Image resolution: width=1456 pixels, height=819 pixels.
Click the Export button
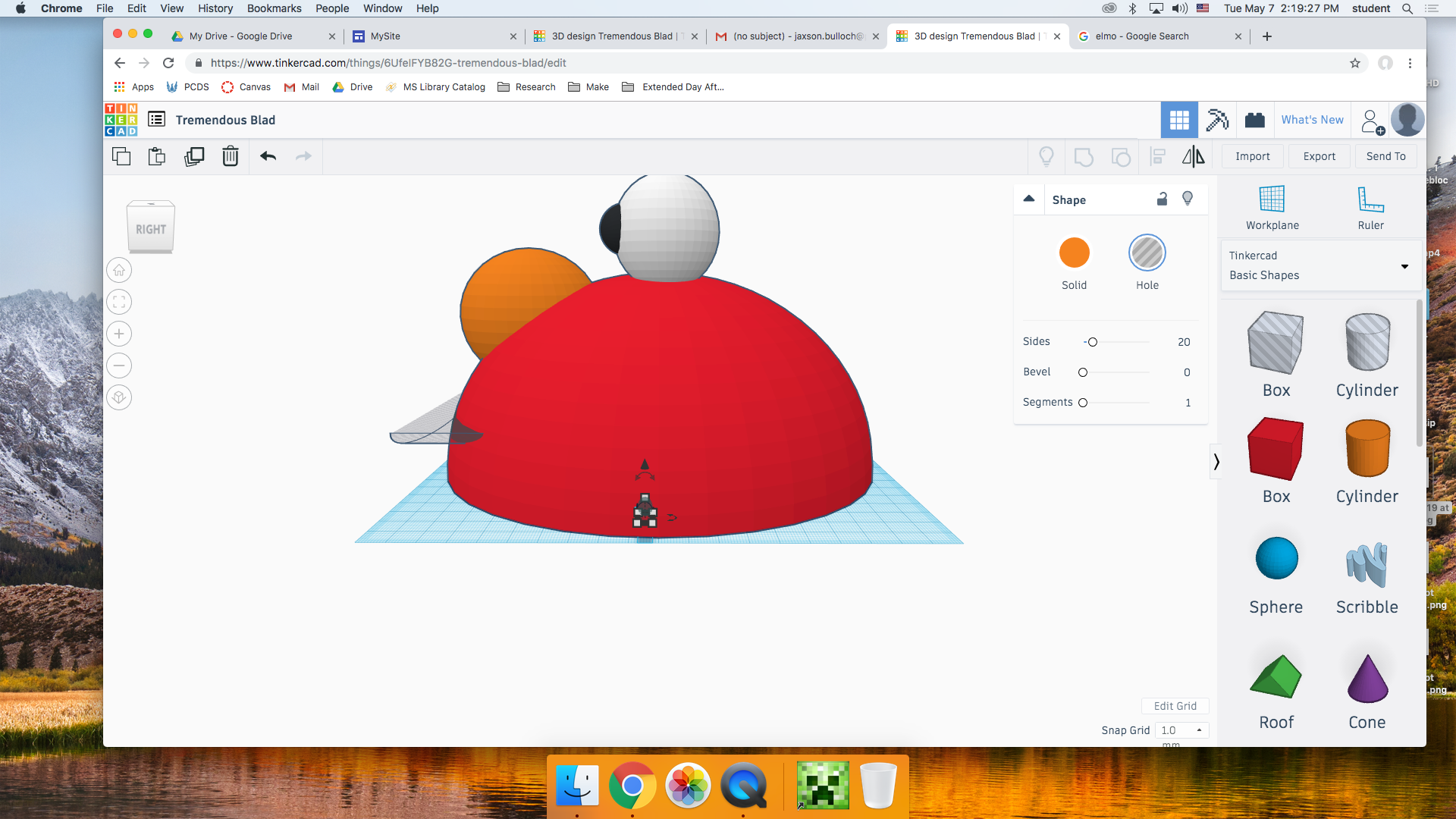coord(1319,156)
